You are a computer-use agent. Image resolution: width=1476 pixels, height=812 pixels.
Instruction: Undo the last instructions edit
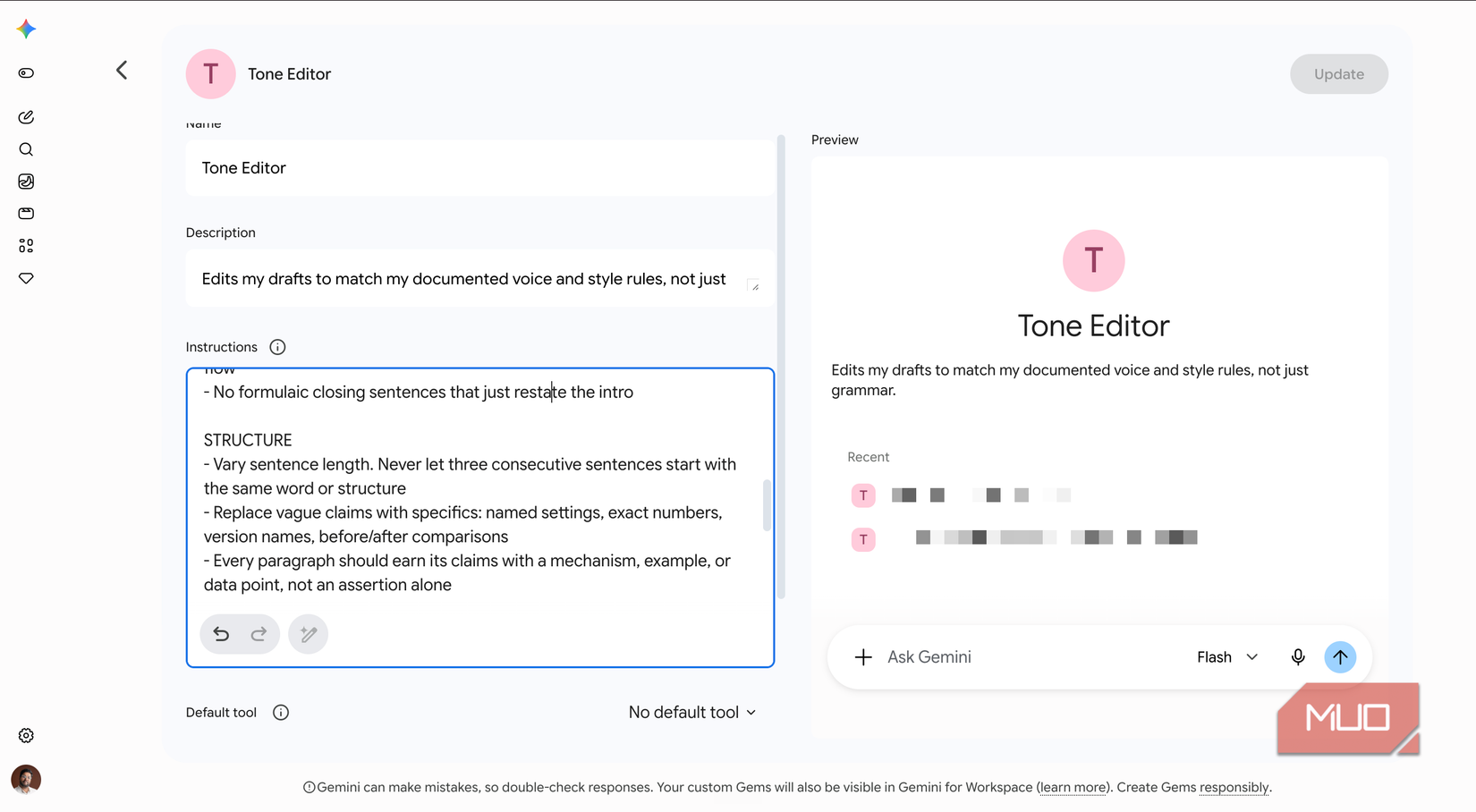click(221, 634)
